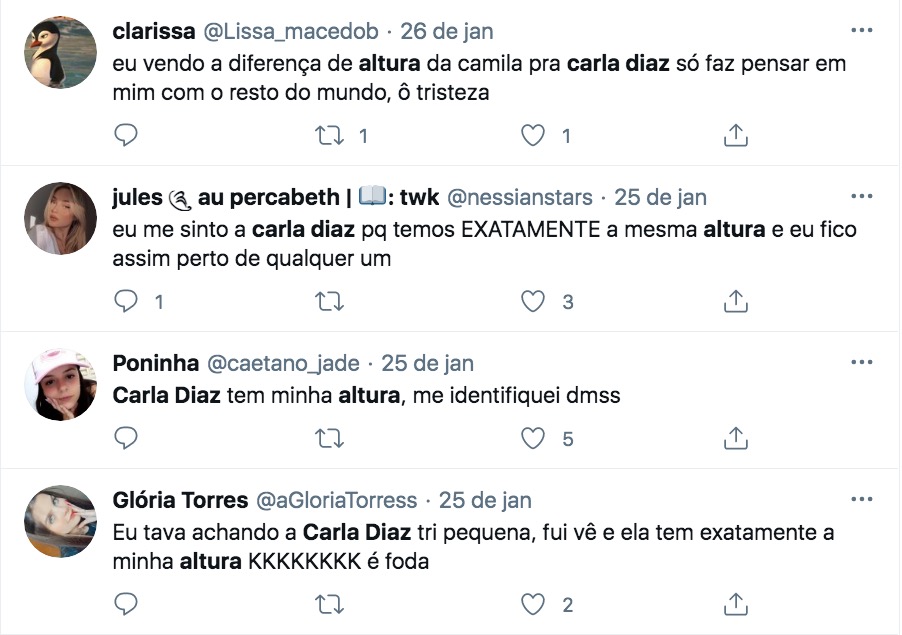Reply to Poninha's tweet
Screen dimensions: 902x635
pyautogui.click(x=125, y=438)
